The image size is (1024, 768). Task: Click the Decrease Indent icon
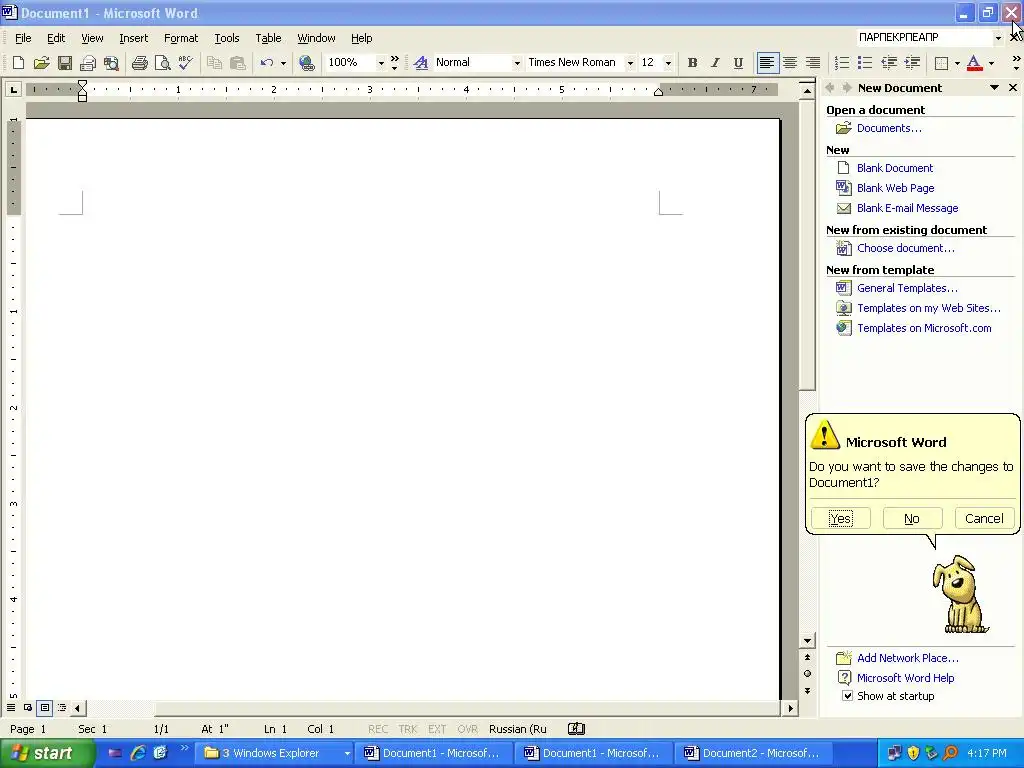[889, 63]
